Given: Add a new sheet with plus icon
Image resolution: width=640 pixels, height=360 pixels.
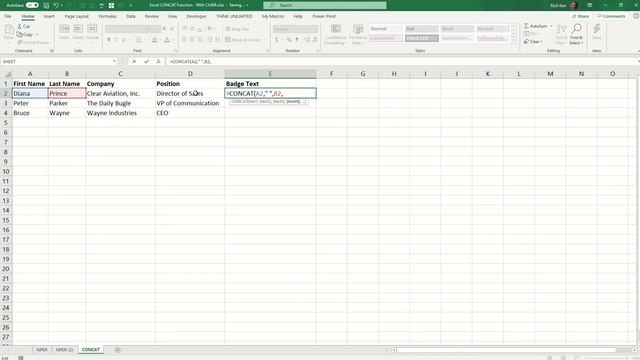Looking at the screenshot, I should click(118, 350).
